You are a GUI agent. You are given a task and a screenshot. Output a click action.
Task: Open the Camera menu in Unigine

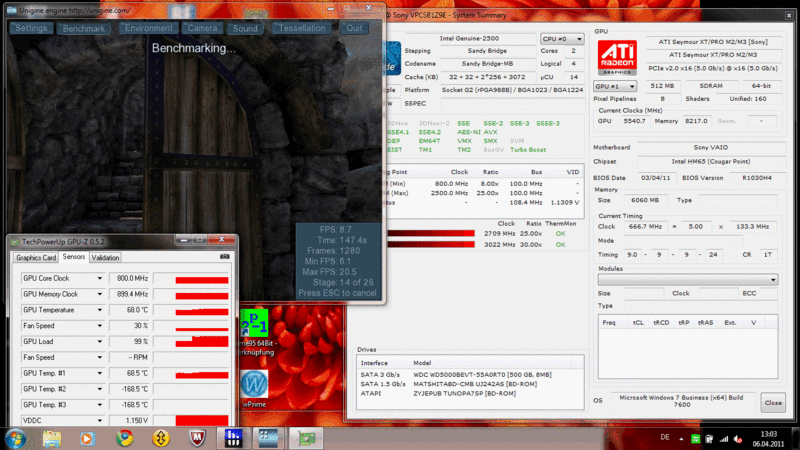pyautogui.click(x=202, y=28)
